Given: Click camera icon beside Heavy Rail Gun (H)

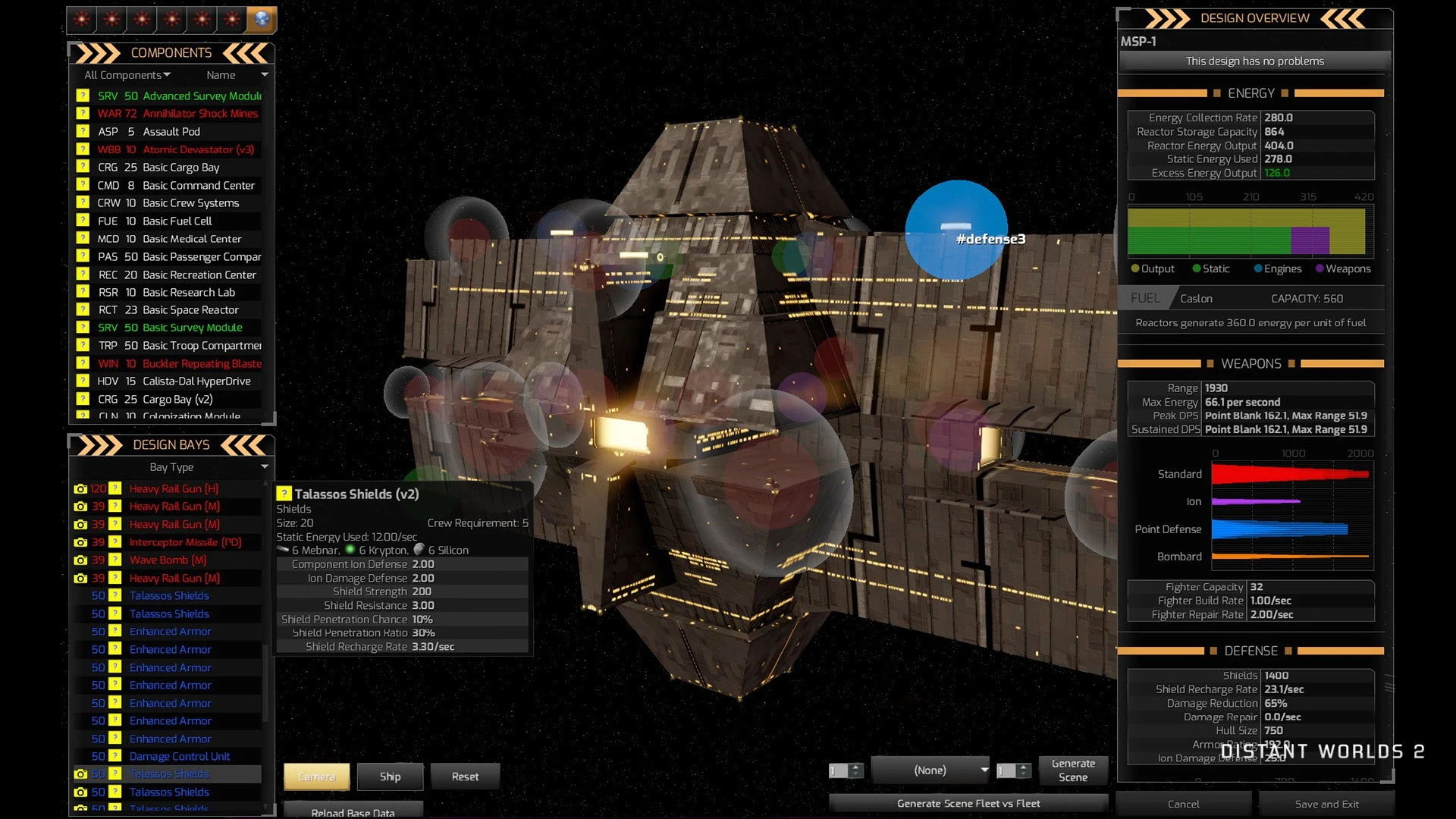Looking at the screenshot, I should (x=80, y=489).
